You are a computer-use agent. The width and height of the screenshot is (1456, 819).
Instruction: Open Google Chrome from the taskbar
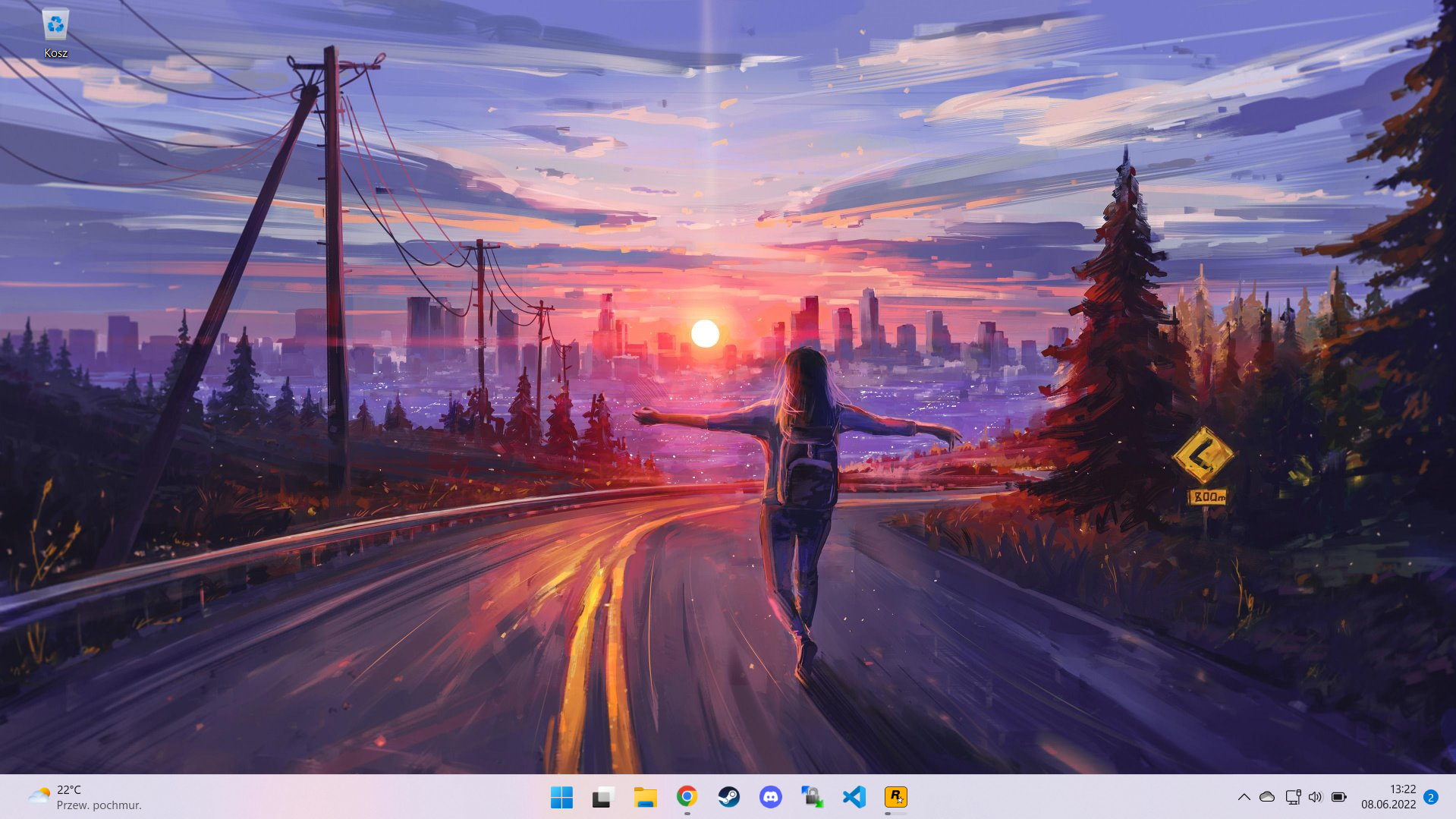tap(687, 797)
